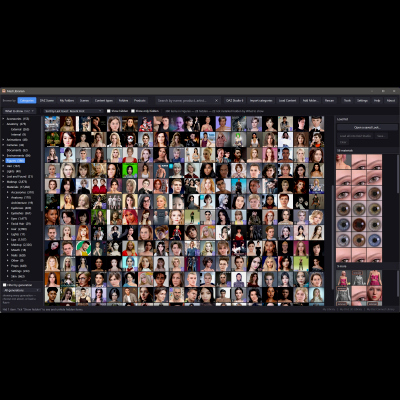Screen dimensions: 400x400
Task: Switch to the Categories browse tab
Action: [27, 100]
